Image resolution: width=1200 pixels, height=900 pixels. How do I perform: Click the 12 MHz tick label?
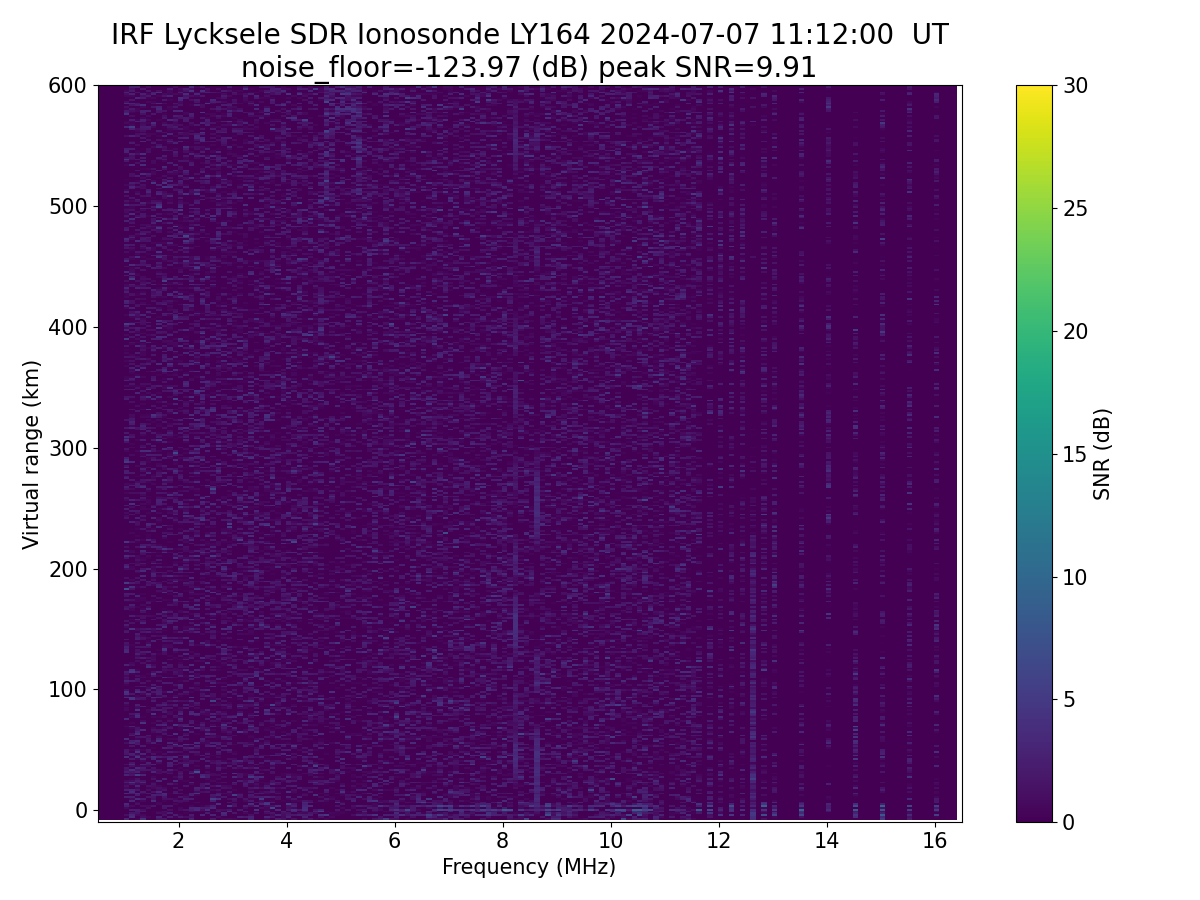pyautogui.click(x=719, y=840)
